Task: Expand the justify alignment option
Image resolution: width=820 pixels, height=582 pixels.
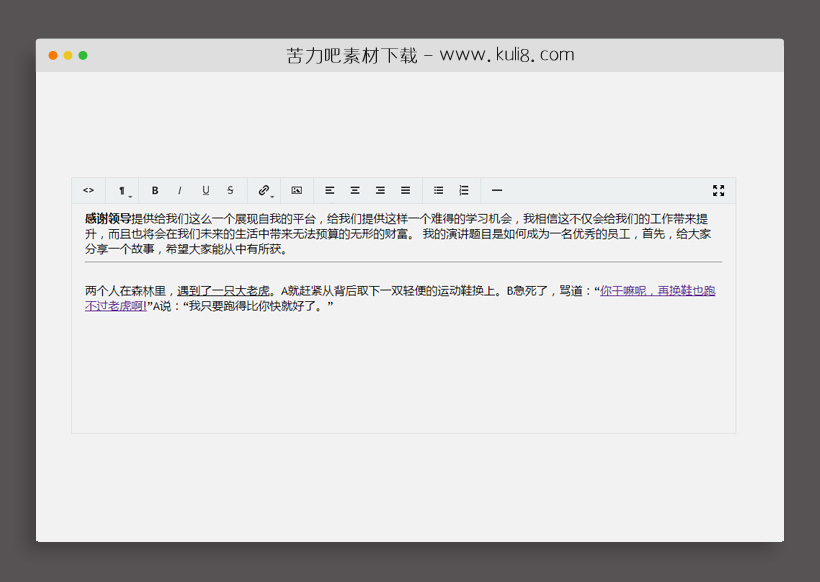Action: coord(405,190)
